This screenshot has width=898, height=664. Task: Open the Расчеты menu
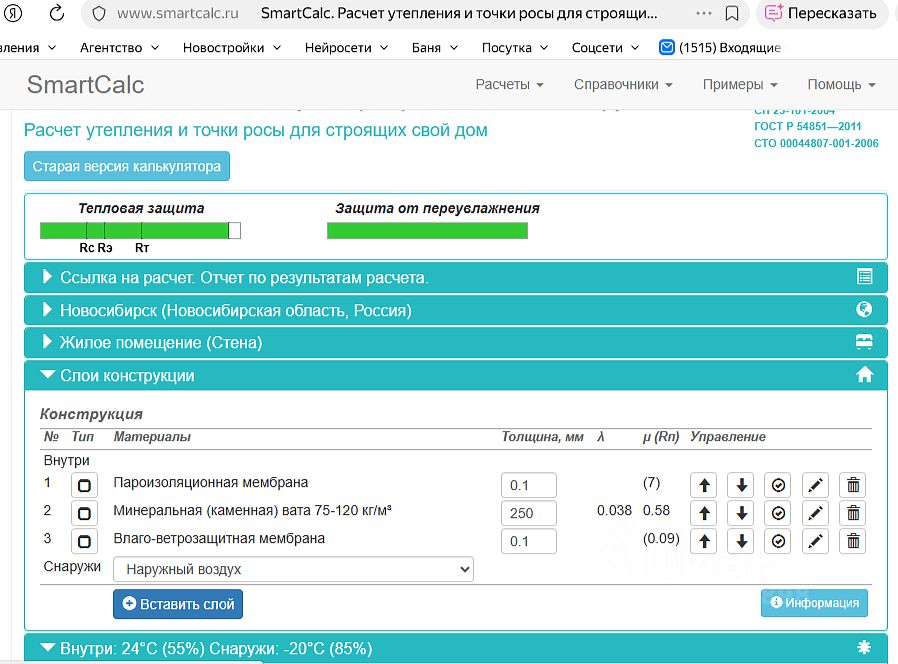509,85
